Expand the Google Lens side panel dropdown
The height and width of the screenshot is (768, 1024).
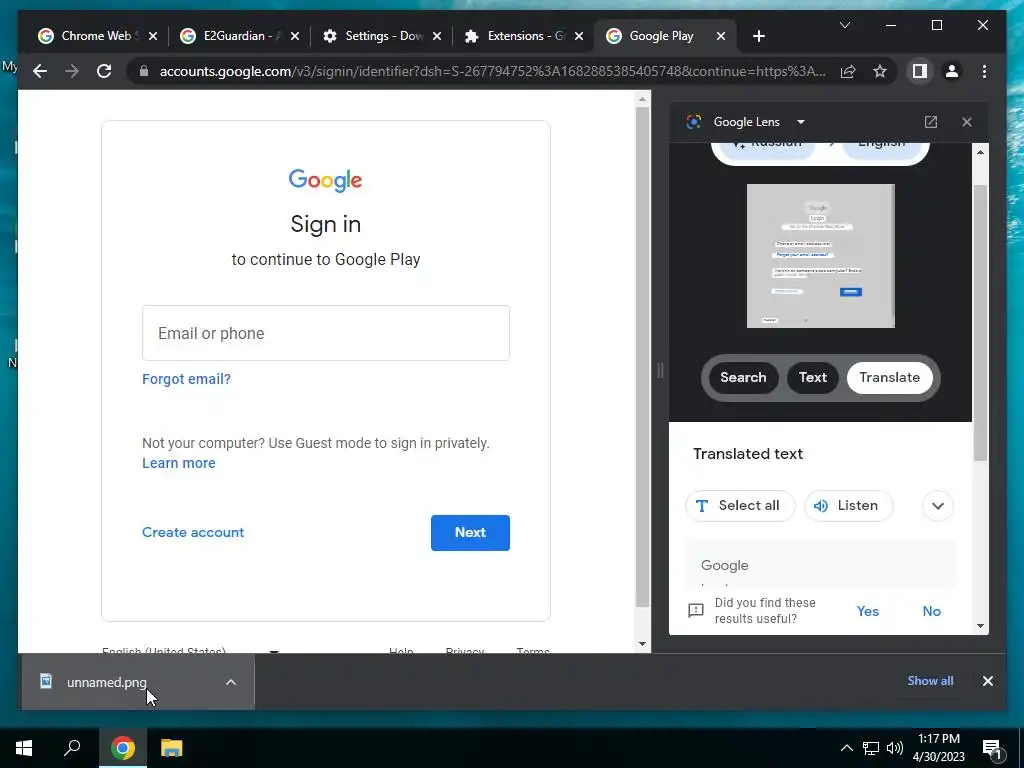pyautogui.click(x=801, y=122)
